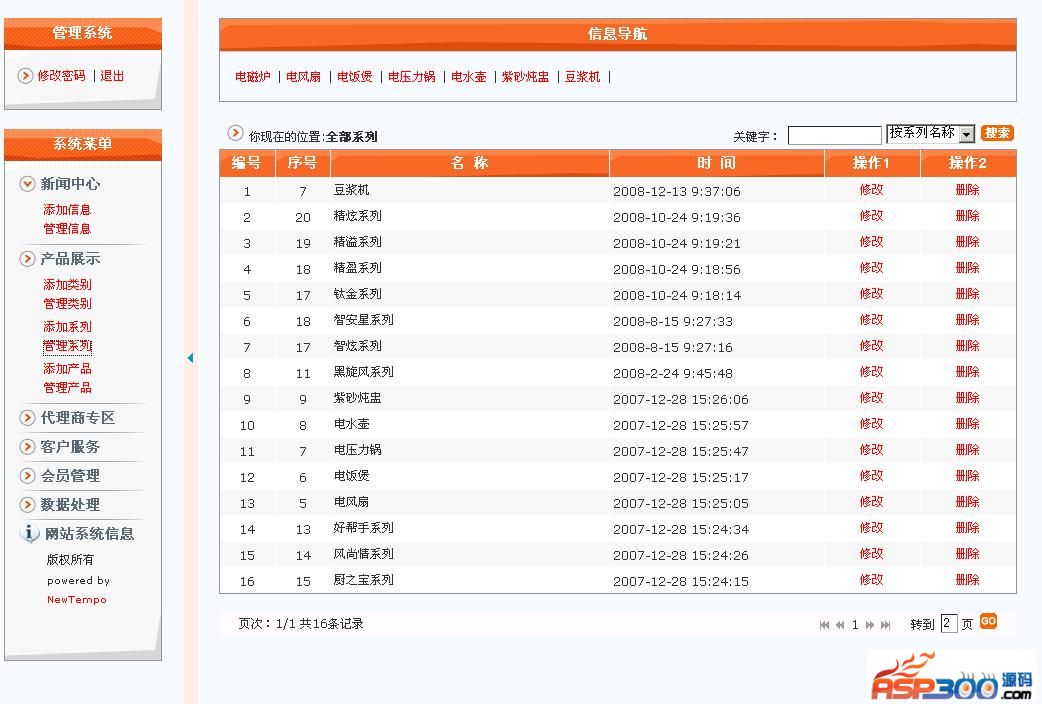Screen dimensions: 1042x704
Task: Select 电水壶 in 信息导航
Action: pyautogui.click(x=469, y=76)
